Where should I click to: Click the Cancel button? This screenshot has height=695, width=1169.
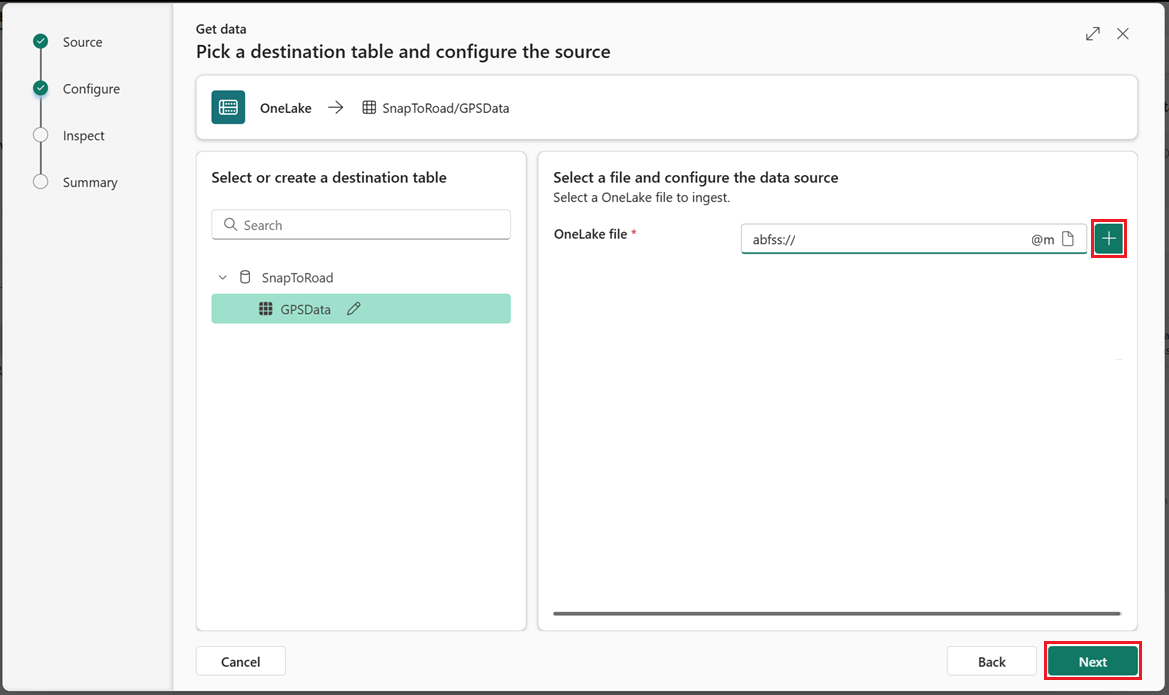(240, 661)
